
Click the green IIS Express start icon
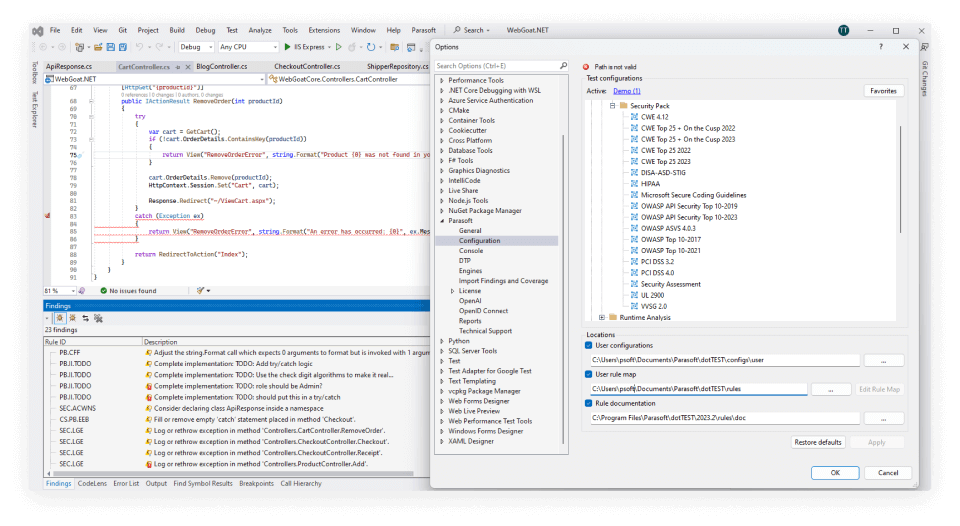(x=287, y=47)
